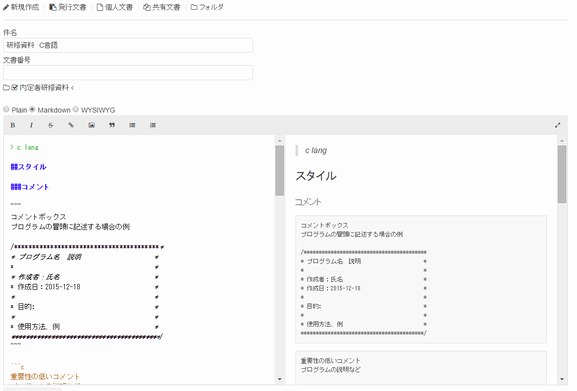Click the 件名 input field
This screenshot has height=391, width=577.
coord(128,45)
